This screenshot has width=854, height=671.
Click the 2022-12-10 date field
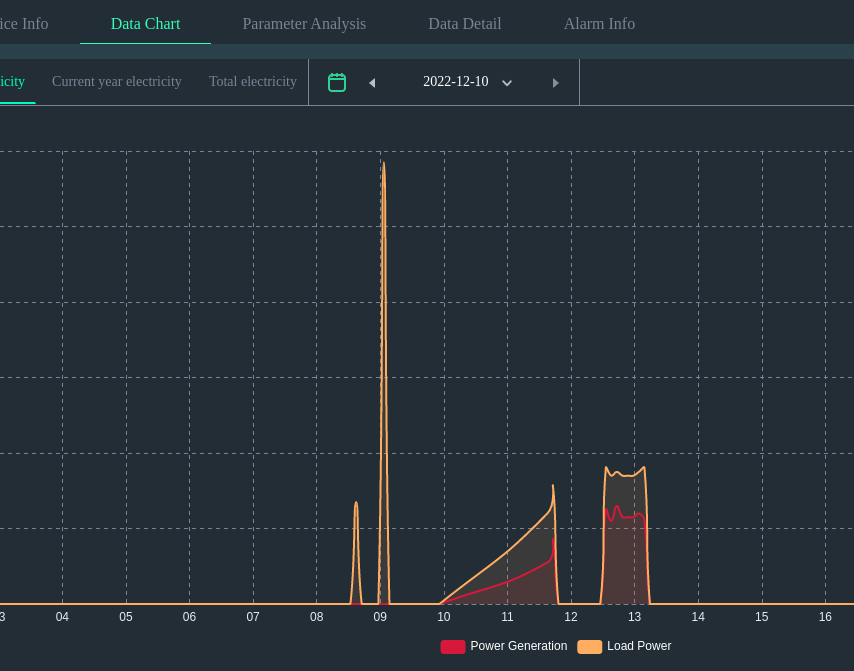[x=456, y=81]
